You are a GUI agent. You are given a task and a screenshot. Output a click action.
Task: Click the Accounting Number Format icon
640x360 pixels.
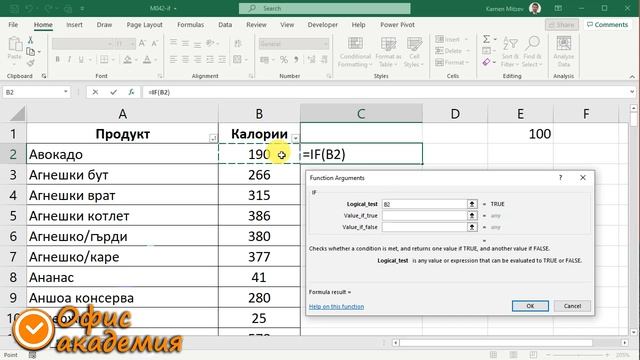(264, 60)
